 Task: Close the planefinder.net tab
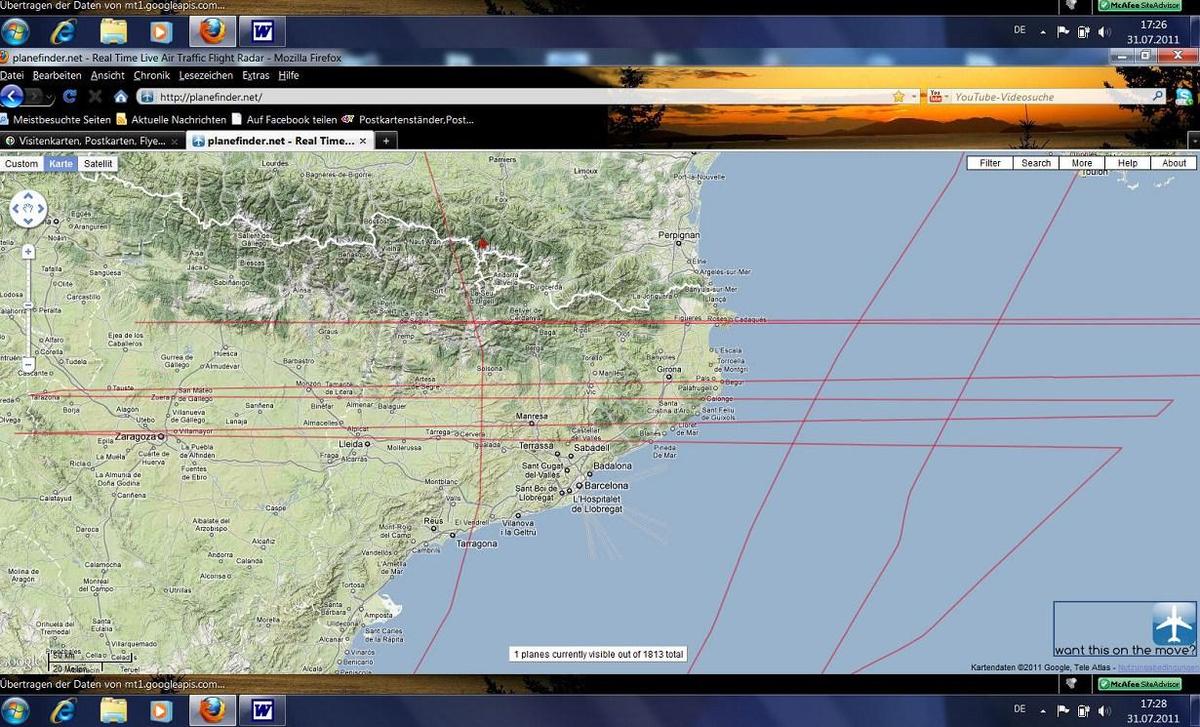tap(364, 141)
